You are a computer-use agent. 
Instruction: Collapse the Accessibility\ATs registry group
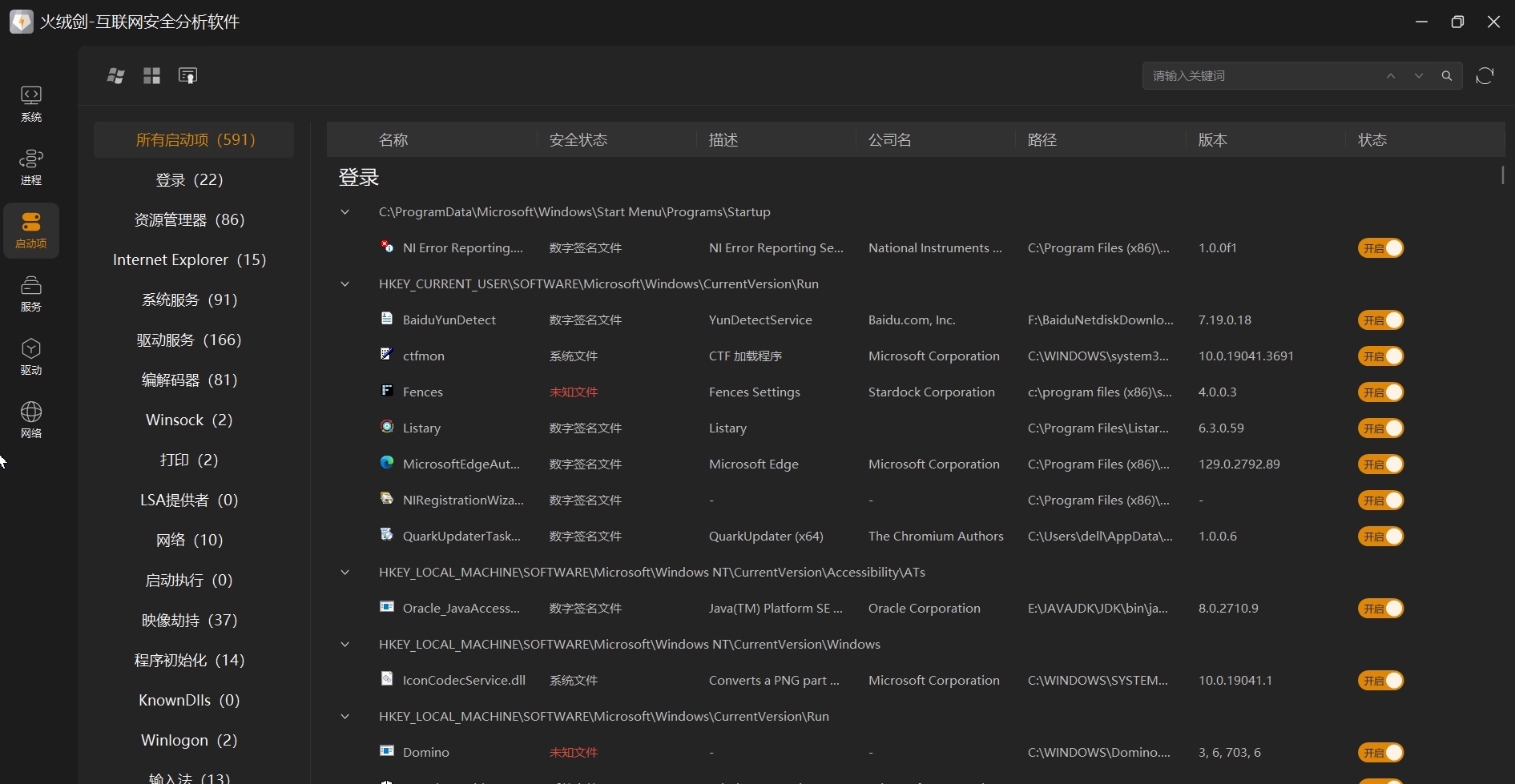pyautogui.click(x=345, y=573)
